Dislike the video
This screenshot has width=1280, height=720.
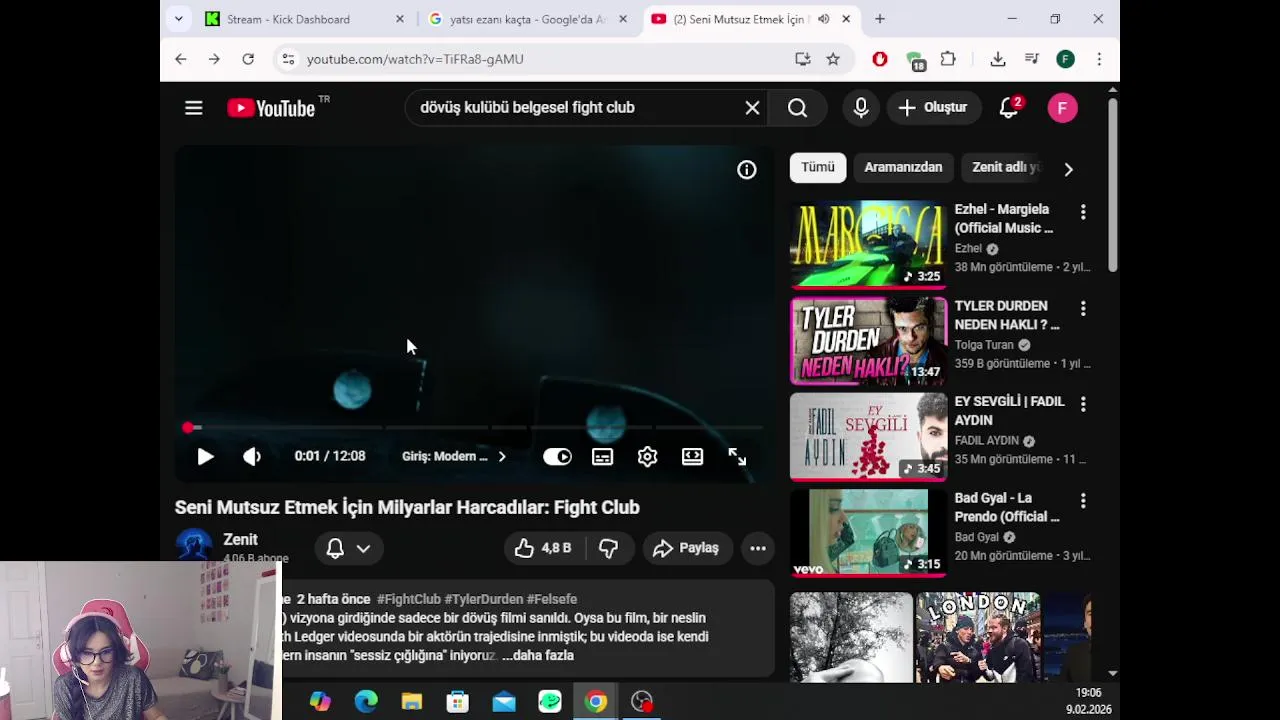tap(608, 548)
